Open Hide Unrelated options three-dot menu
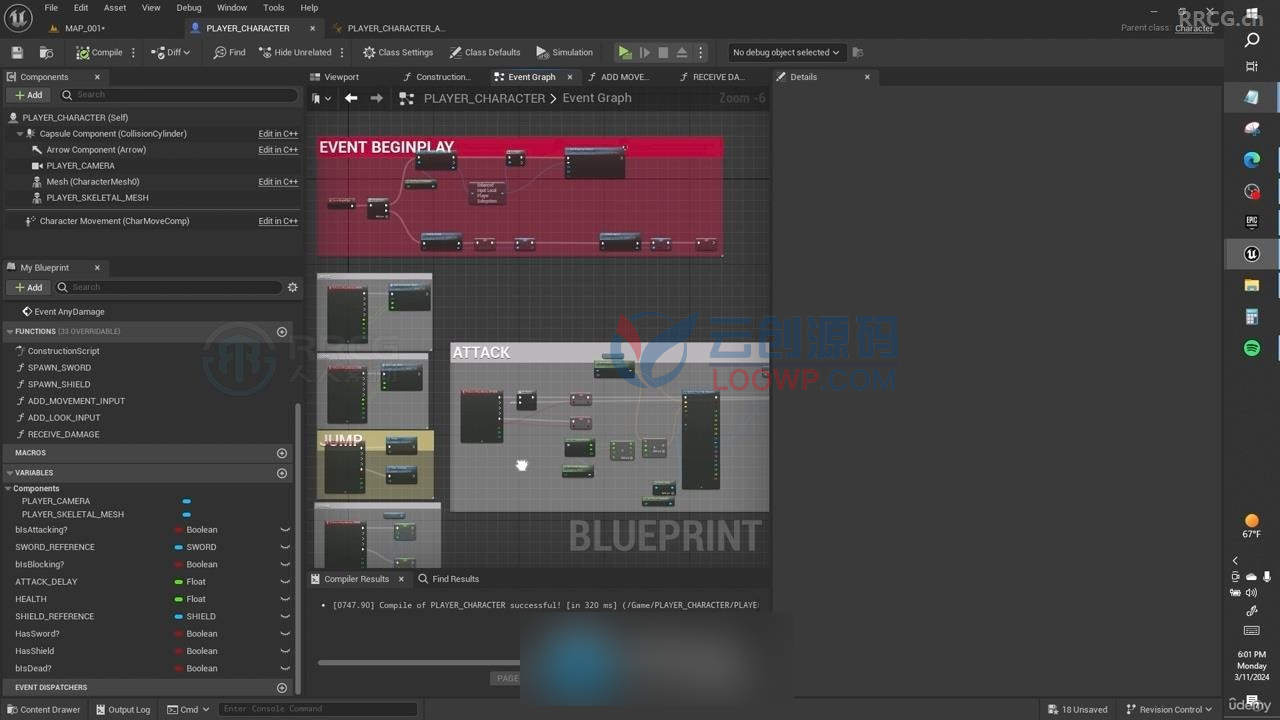Viewport: 1280px width, 720px height. point(342,52)
